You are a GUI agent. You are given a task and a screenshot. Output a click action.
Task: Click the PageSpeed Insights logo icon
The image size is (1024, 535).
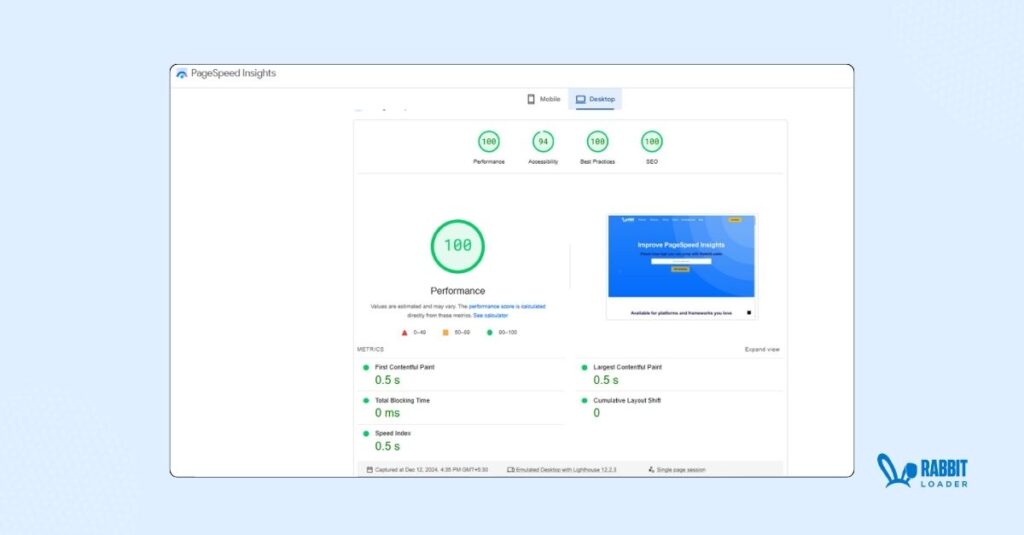pyautogui.click(x=182, y=74)
